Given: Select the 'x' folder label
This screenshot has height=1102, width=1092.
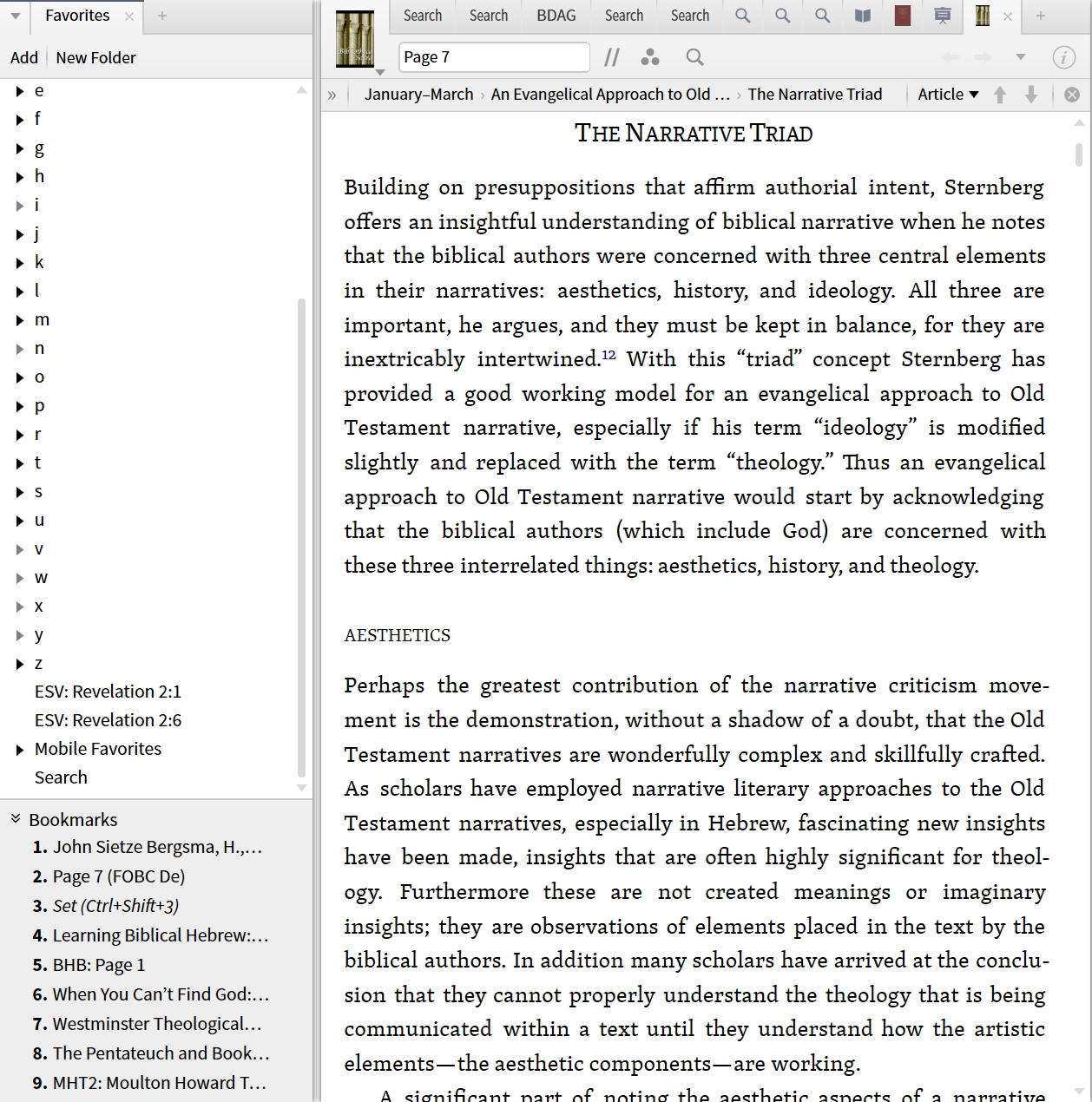Looking at the screenshot, I should 39,606.
